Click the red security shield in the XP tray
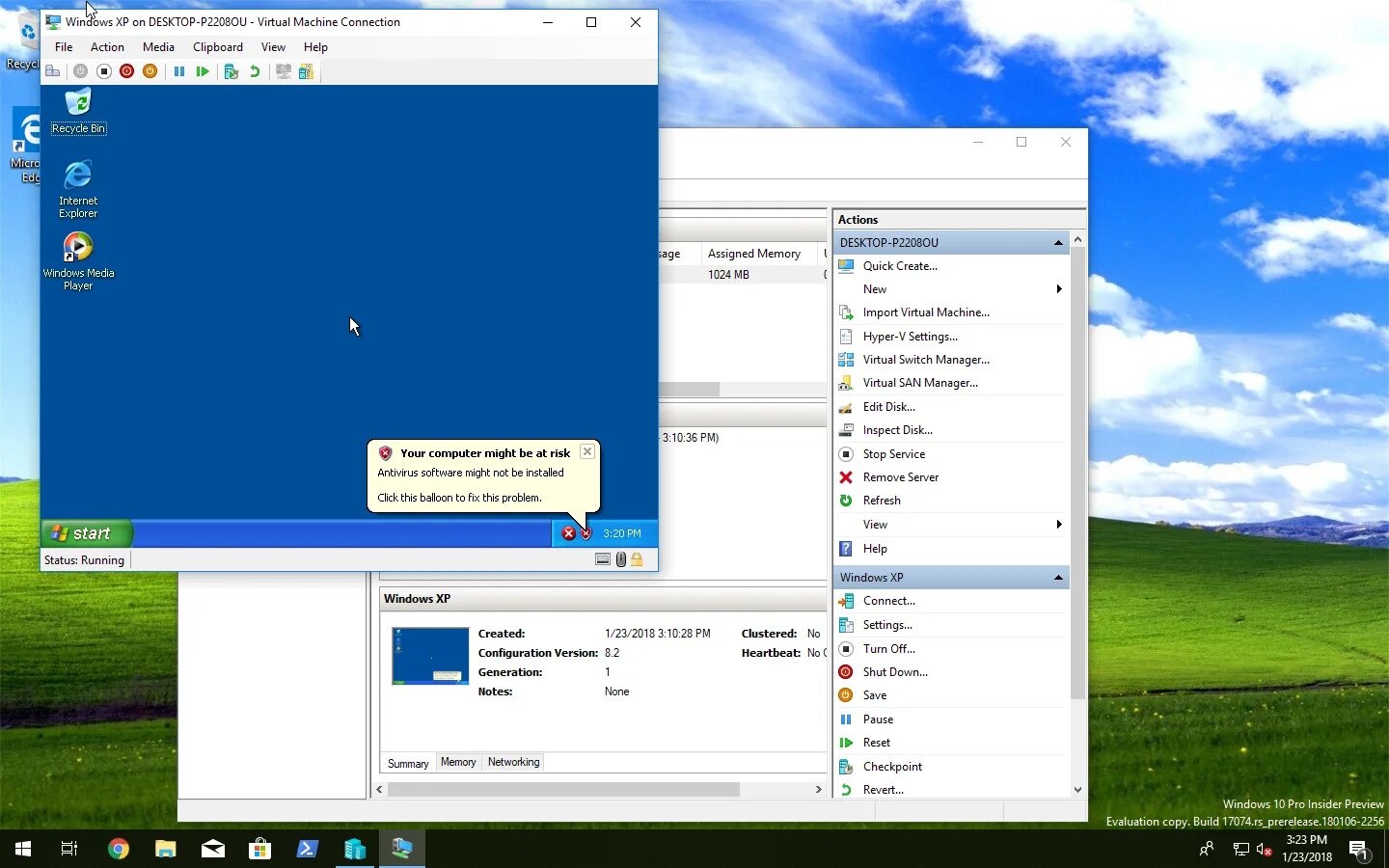Image resolution: width=1389 pixels, height=868 pixels. [x=586, y=533]
